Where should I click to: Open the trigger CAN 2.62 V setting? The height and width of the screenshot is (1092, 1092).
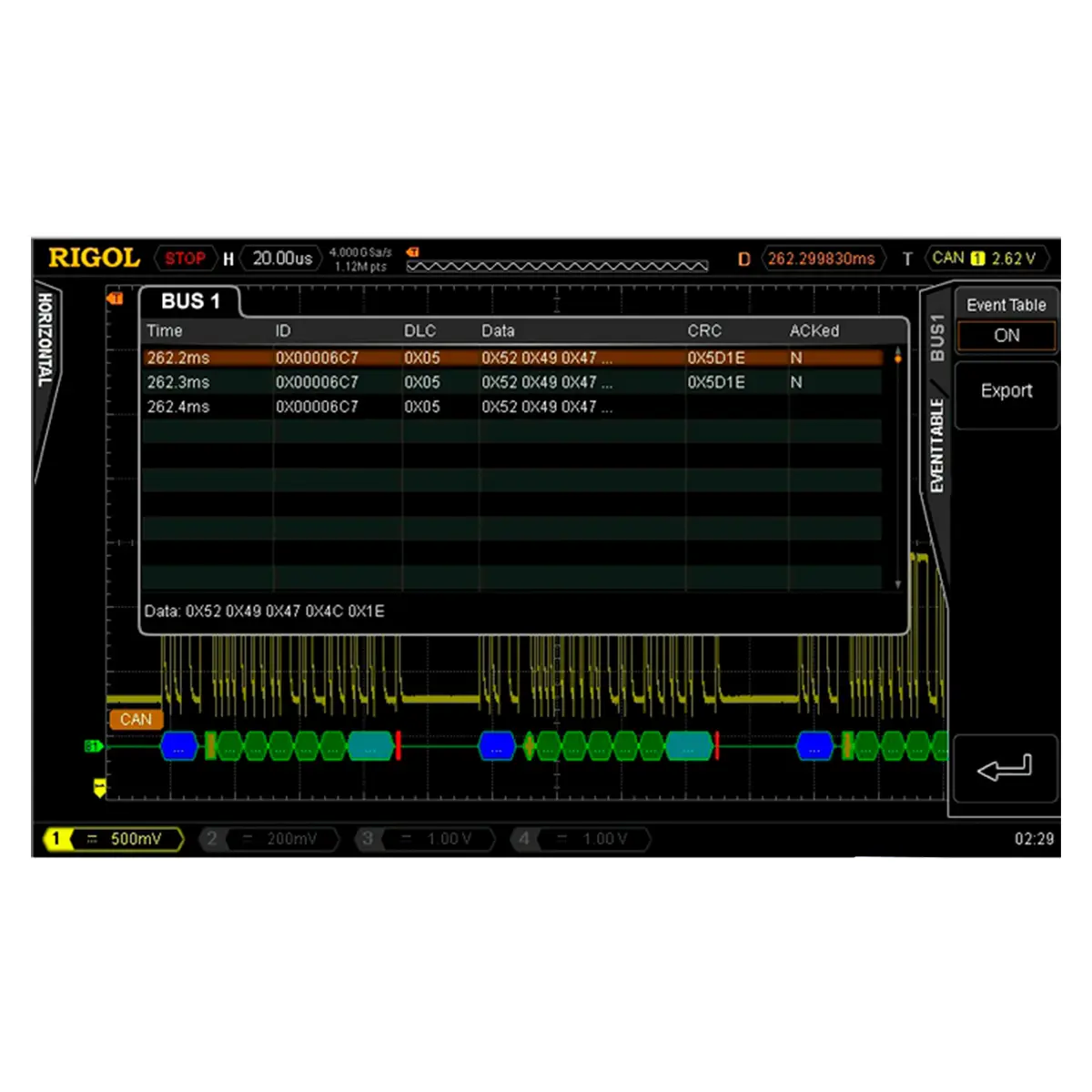[986, 258]
